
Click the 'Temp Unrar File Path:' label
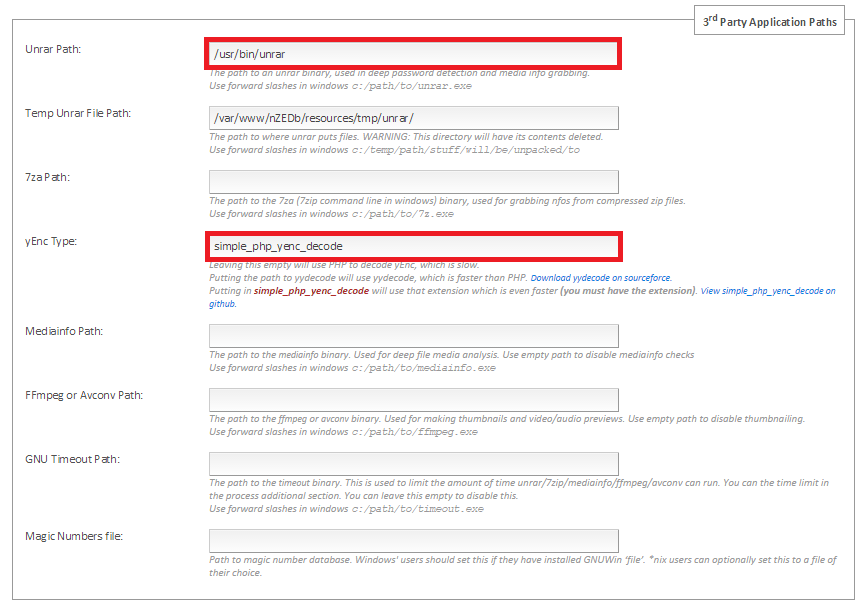coord(78,113)
